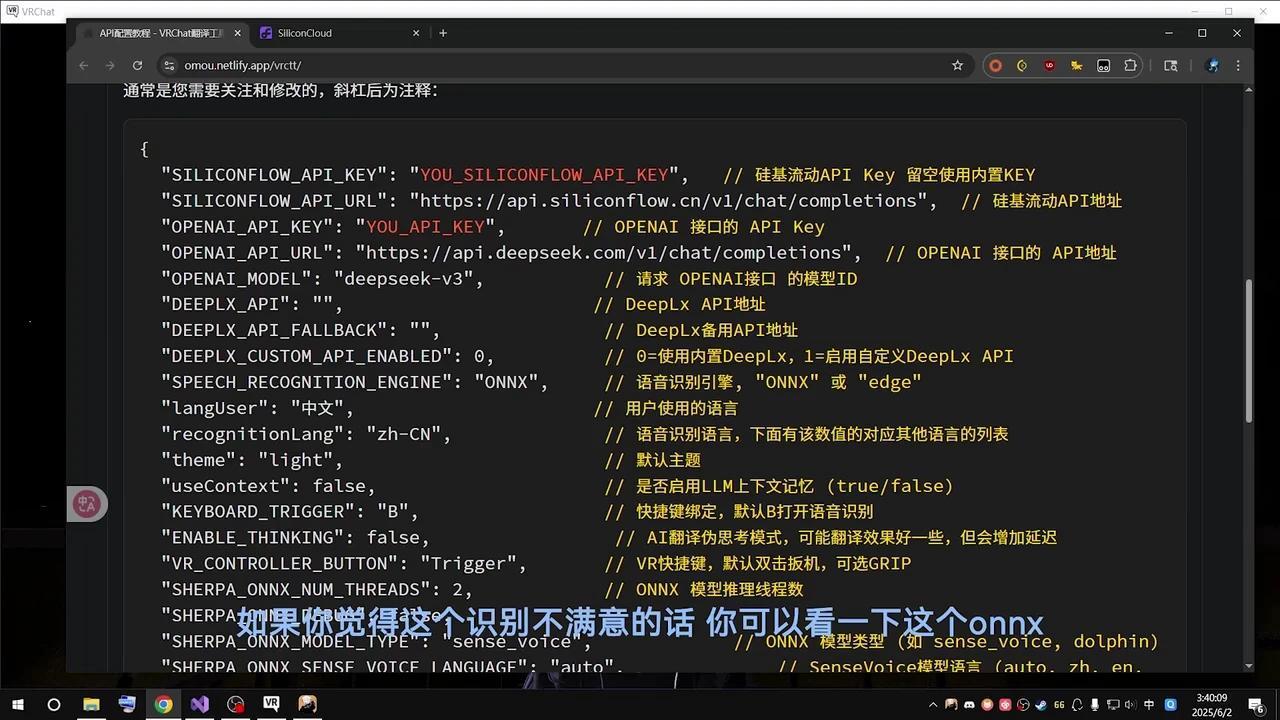Viewport: 1280px width, 720px height.
Task: Click the "SHERPA_ONNX_NUM_THREADS" key
Action: 295,591
